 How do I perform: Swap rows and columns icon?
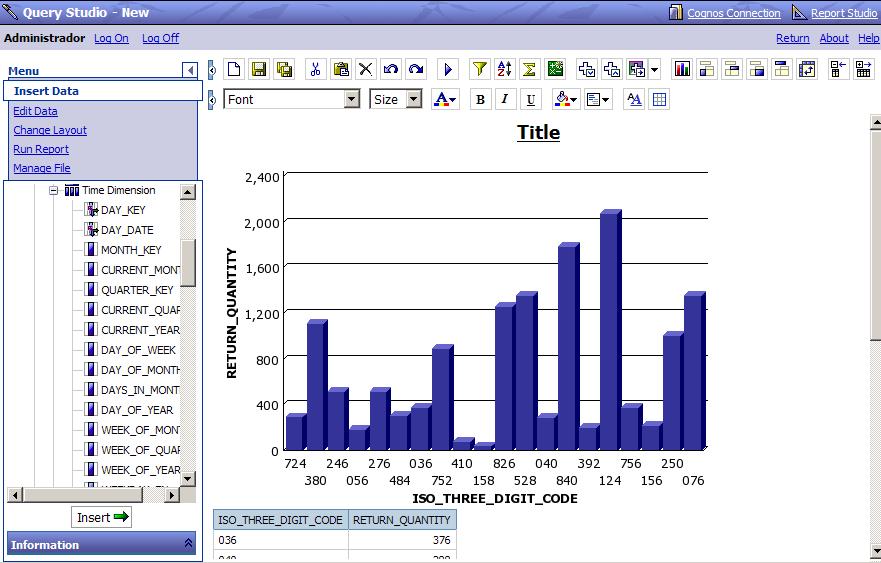pos(807,69)
